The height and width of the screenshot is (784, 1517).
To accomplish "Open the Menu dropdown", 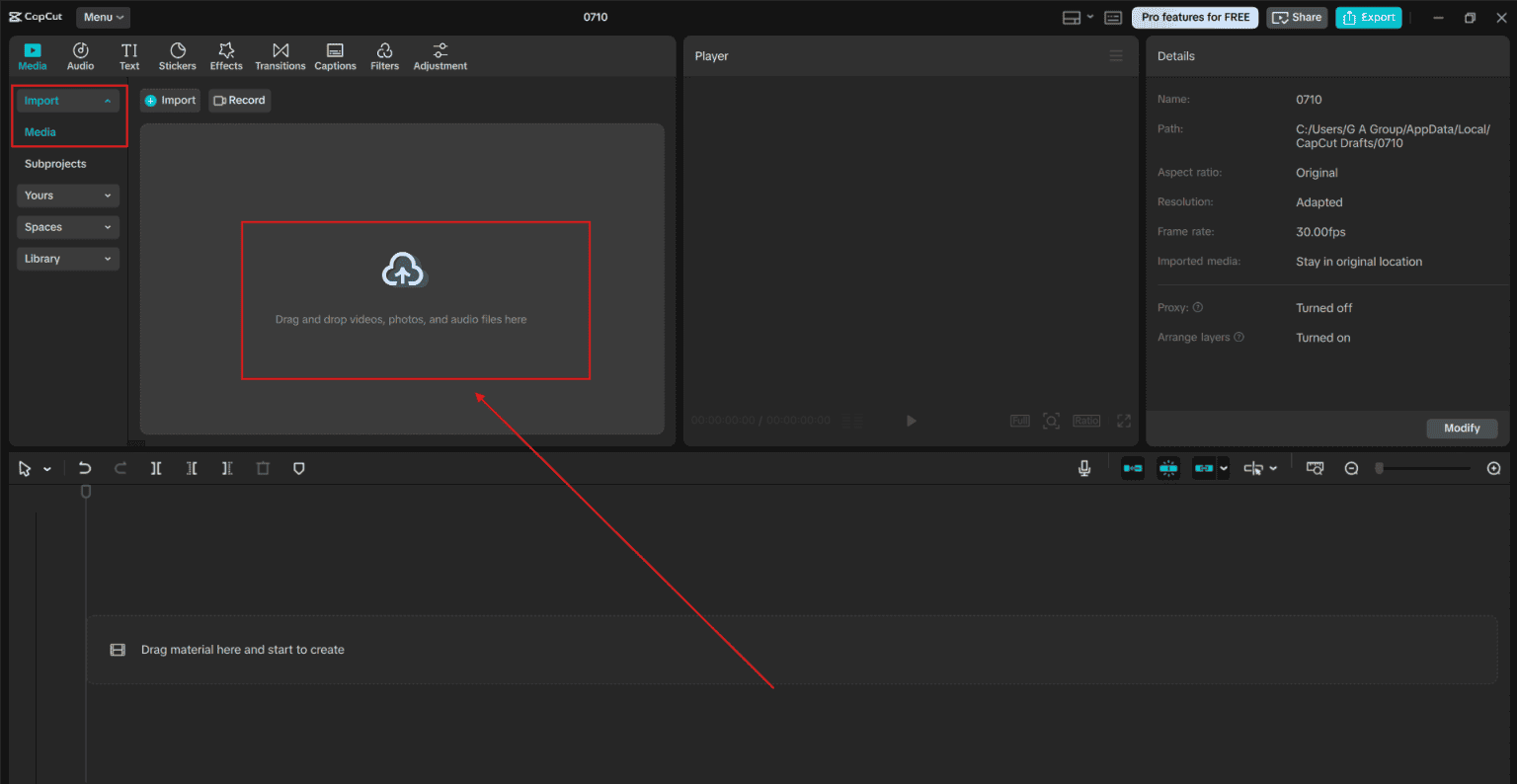I will tap(103, 17).
